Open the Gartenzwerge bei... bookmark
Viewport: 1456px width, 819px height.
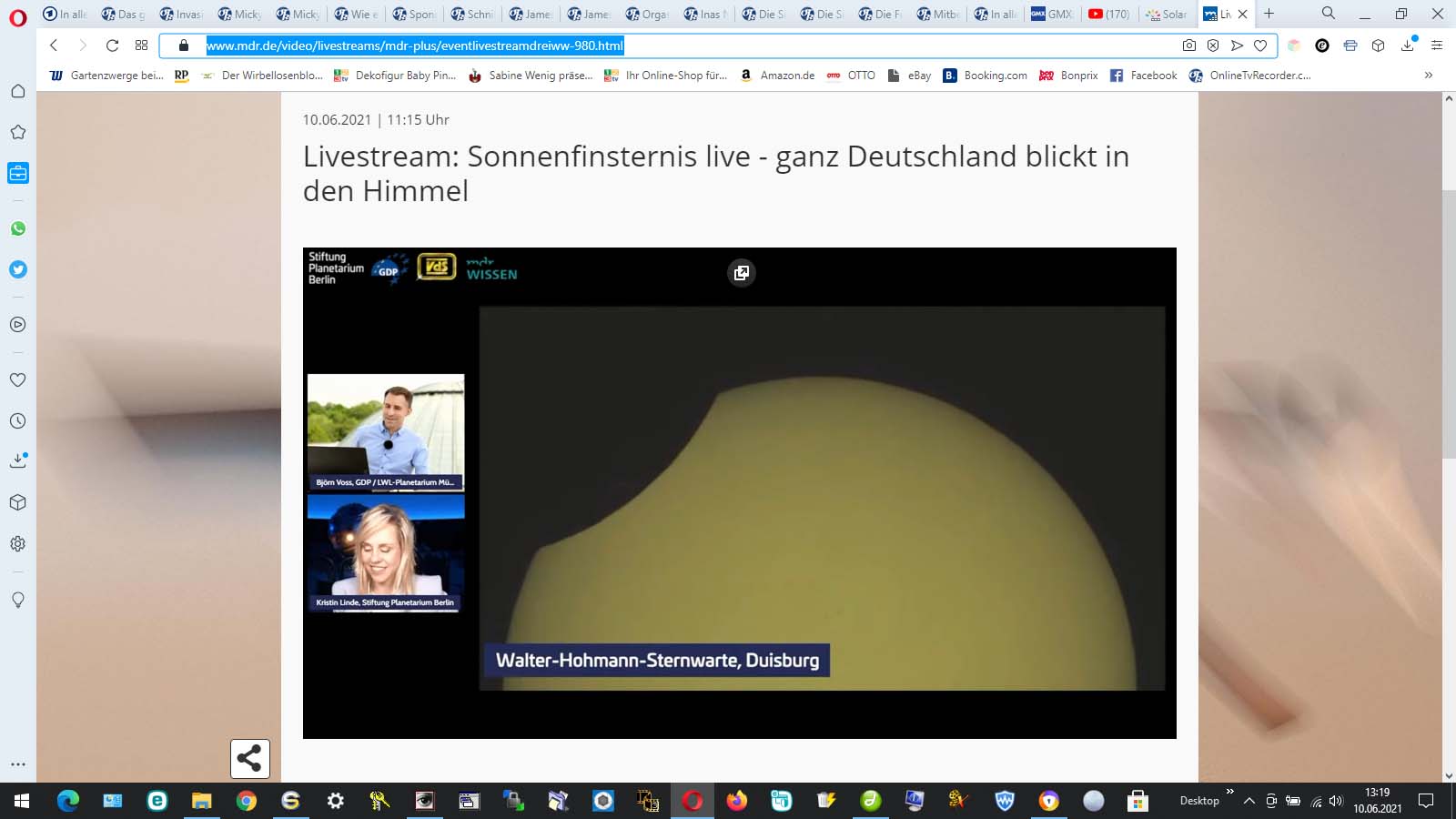click(x=106, y=76)
